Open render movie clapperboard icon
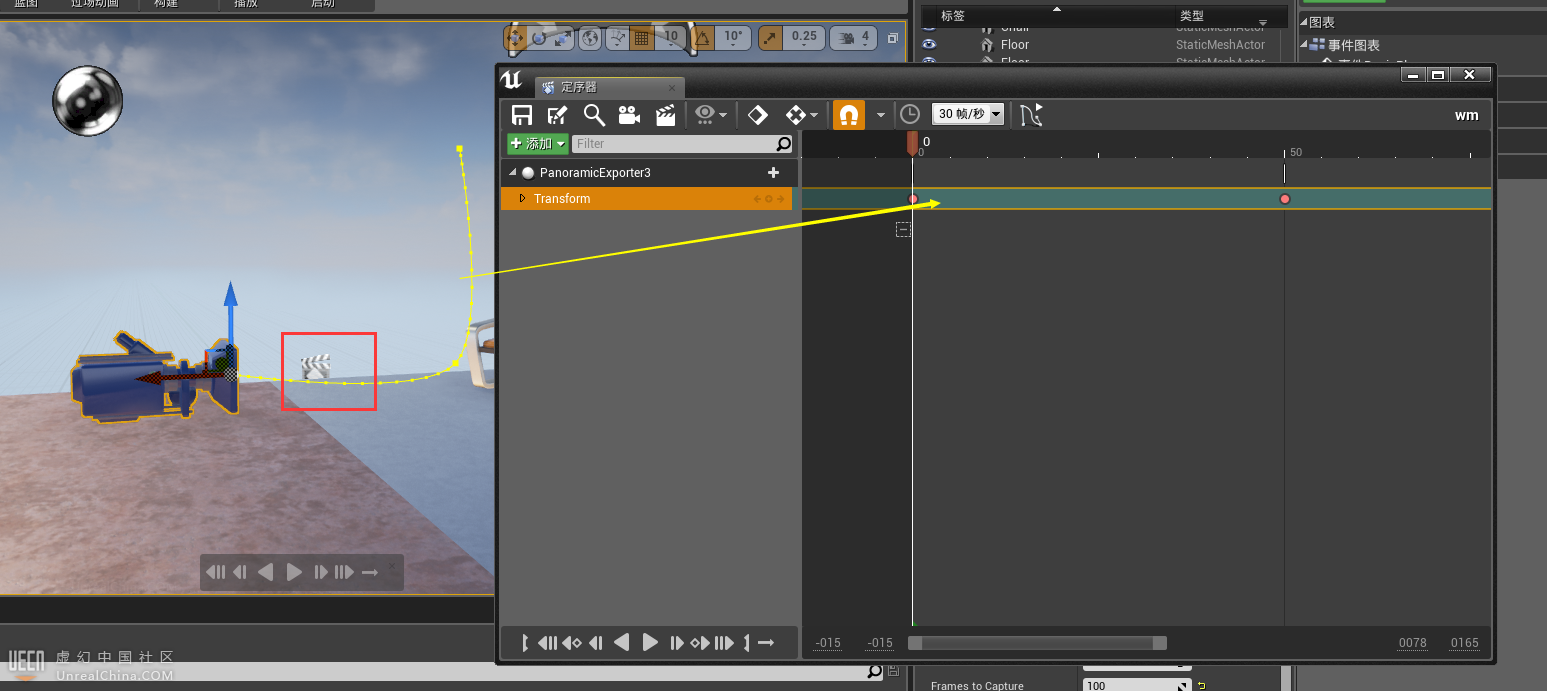Image resolution: width=1547 pixels, height=691 pixels. pyautogui.click(x=665, y=115)
